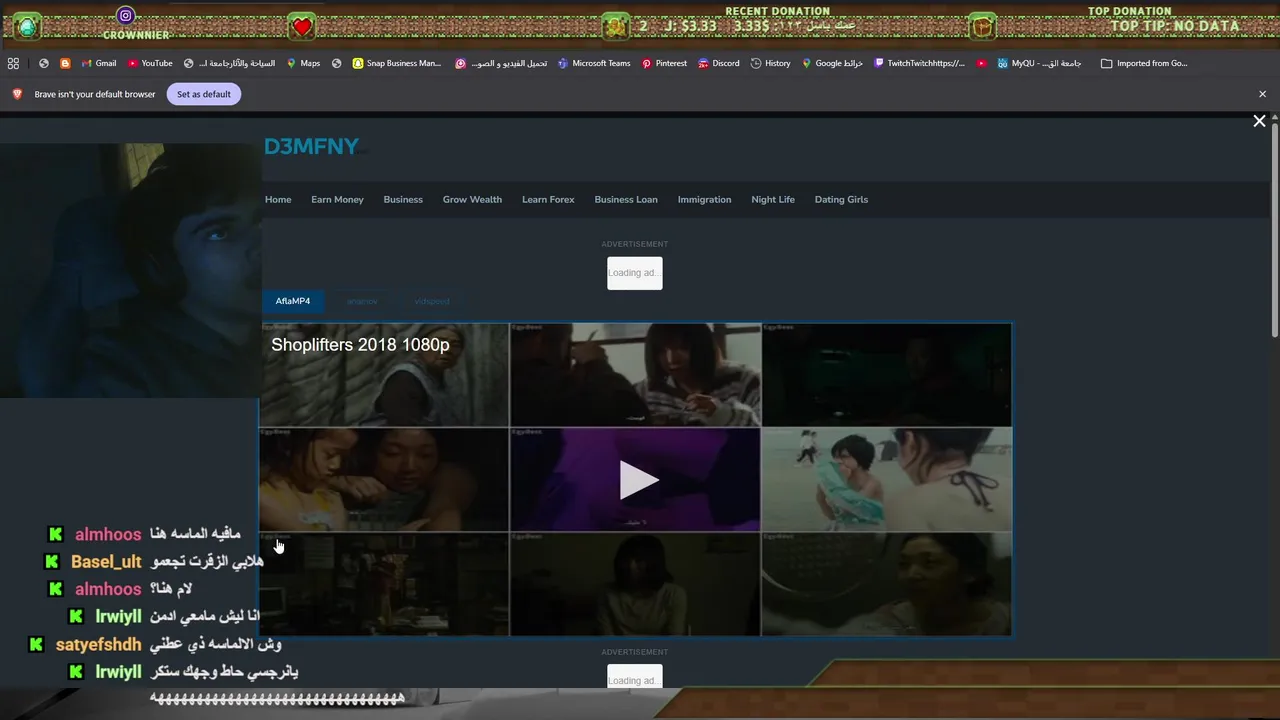Open the تحميل الفيديو video downloader bookmark

(x=501, y=63)
